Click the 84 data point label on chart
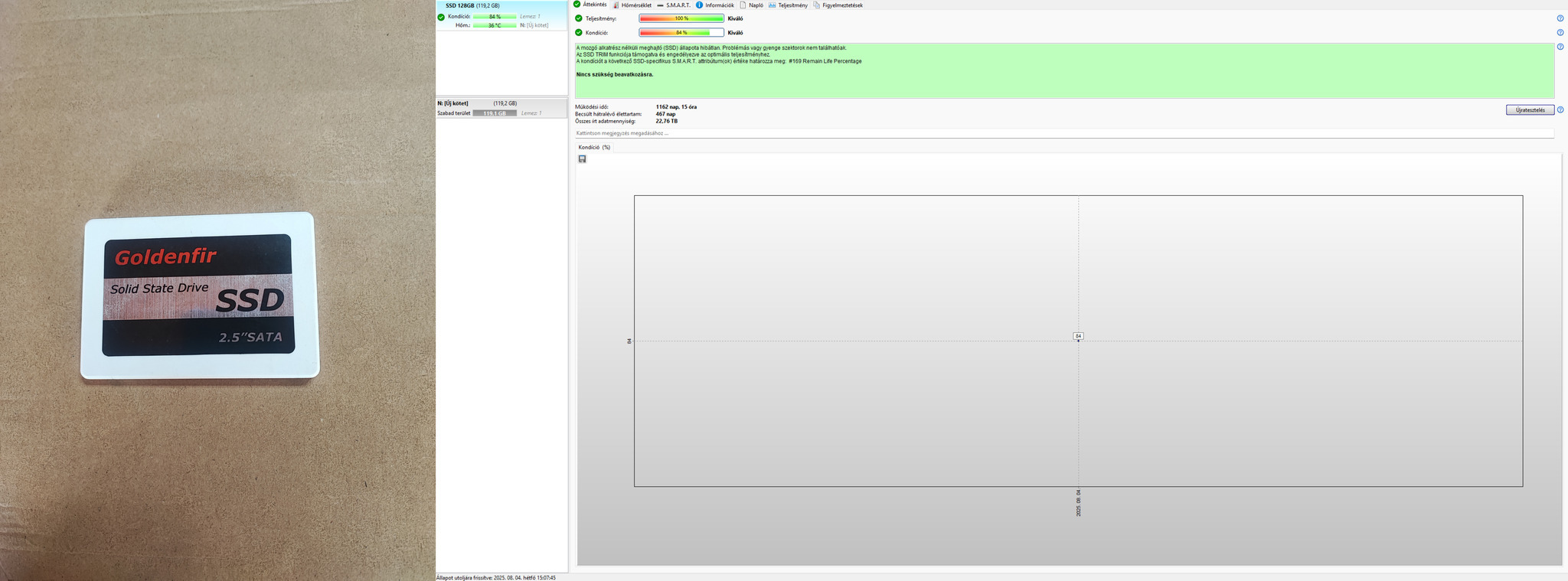This screenshot has width=1568, height=581. tap(1078, 336)
